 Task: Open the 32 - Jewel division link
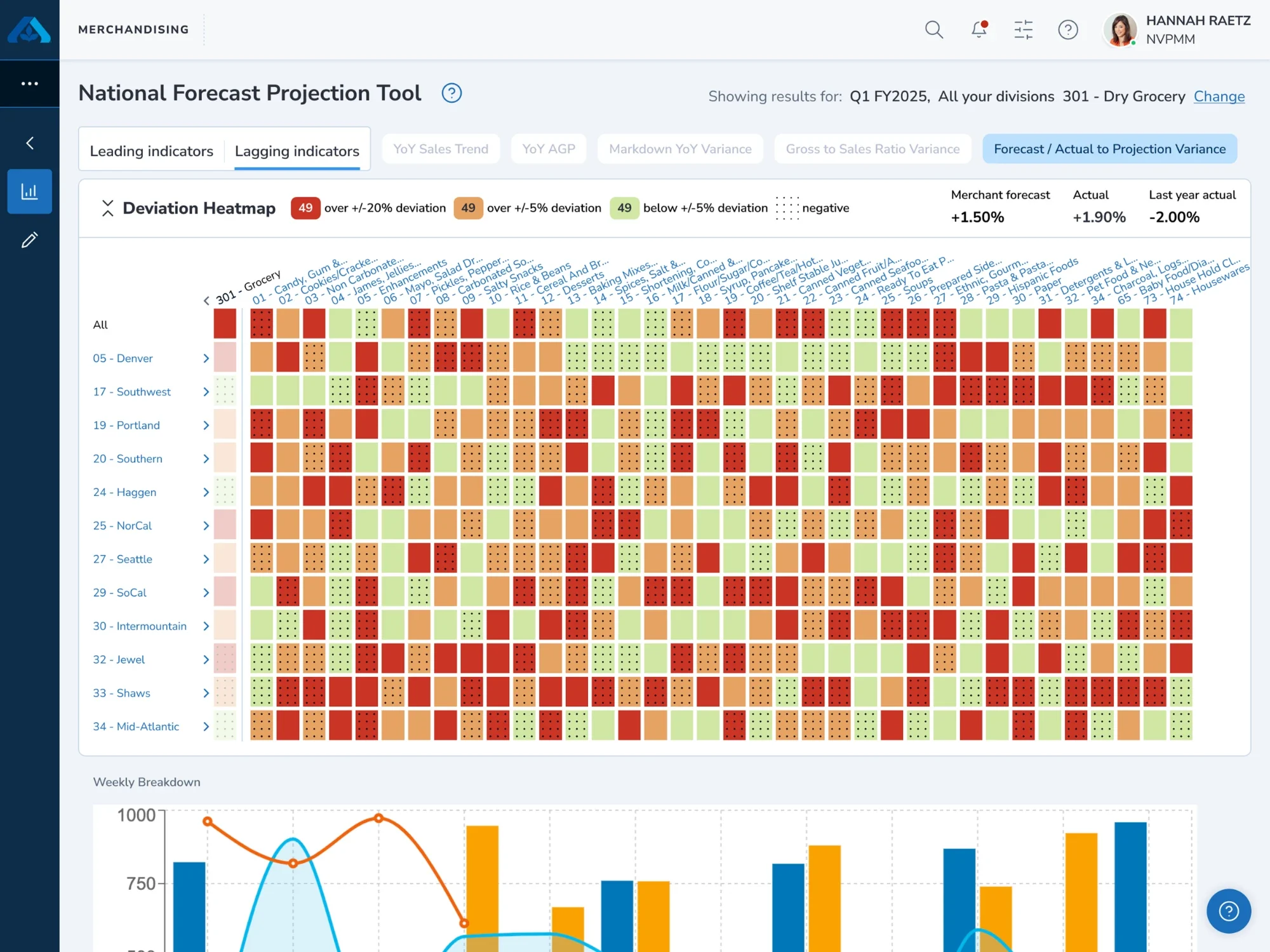tap(119, 659)
